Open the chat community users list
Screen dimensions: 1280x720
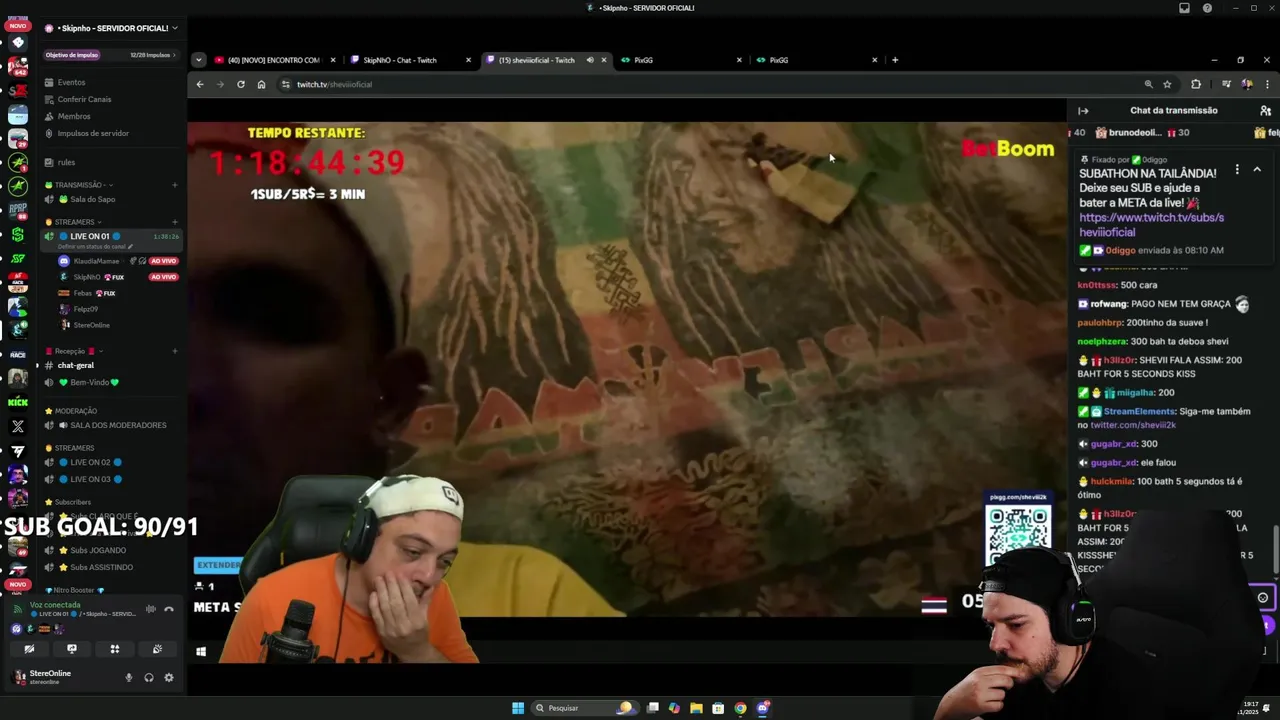pyautogui.click(x=1265, y=111)
